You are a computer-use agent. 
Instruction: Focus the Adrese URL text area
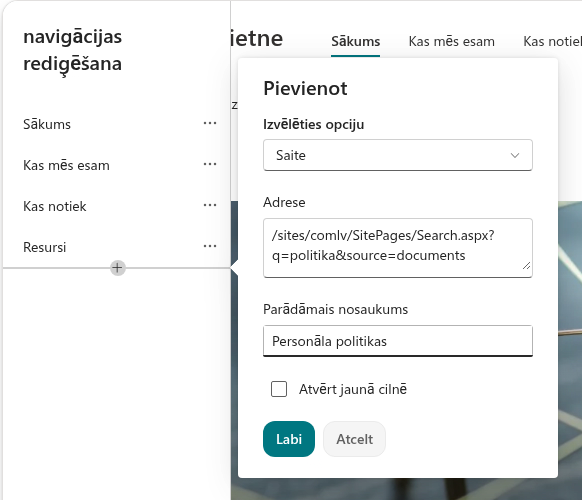click(x=398, y=248)
